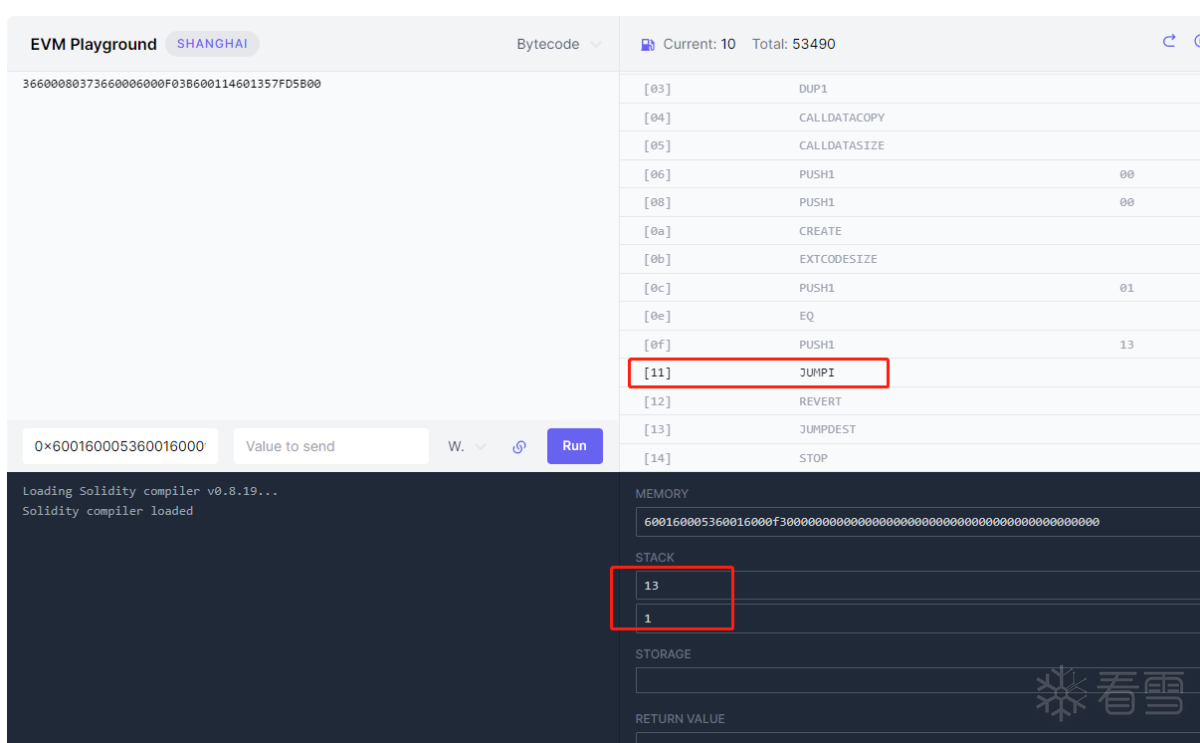Open the Bytecode code-type dropdown
Screen dimensions: 1200x743
pyautogui.click(x=559, y=44)
